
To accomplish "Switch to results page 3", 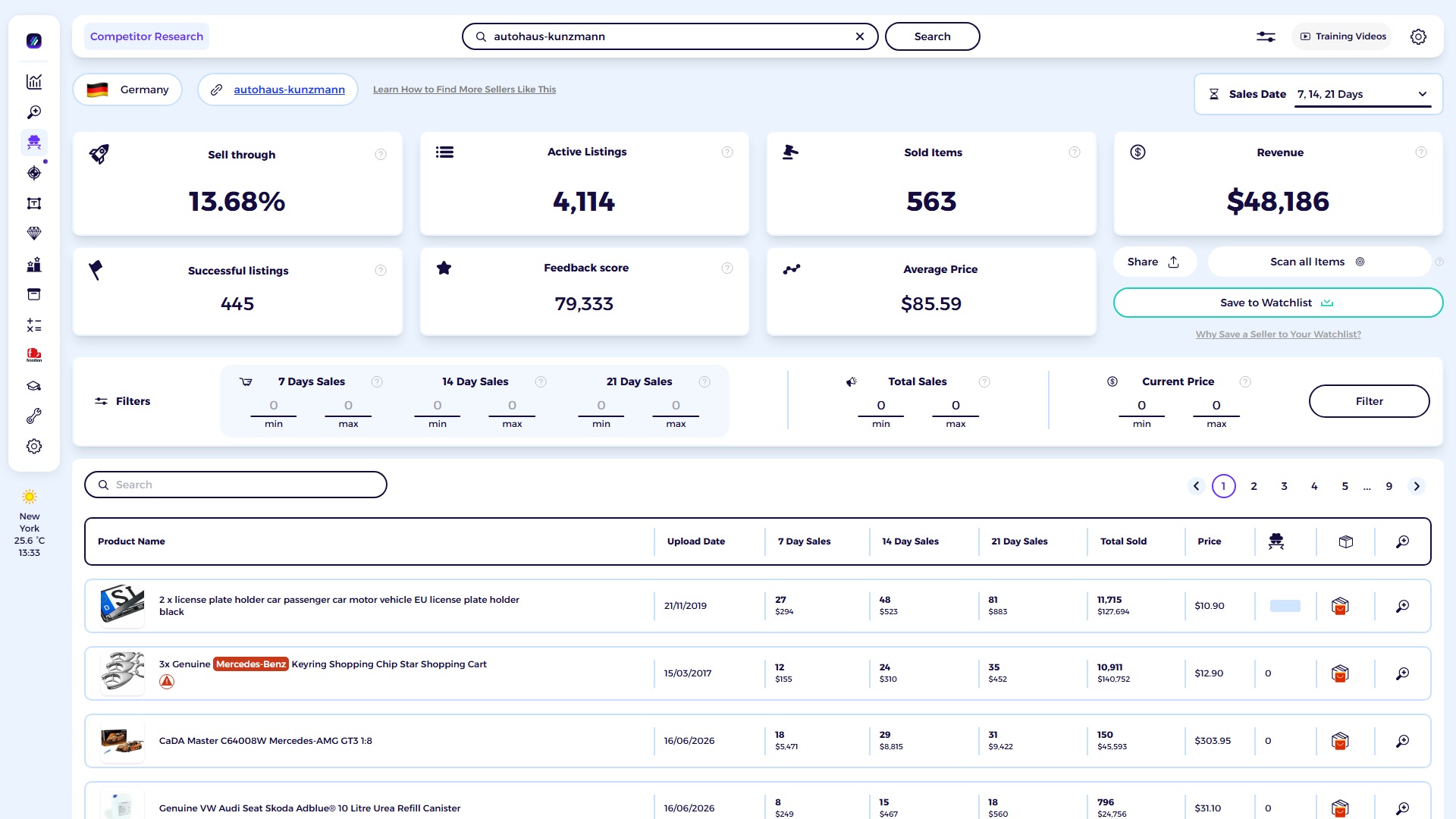I will [1285, 486].
